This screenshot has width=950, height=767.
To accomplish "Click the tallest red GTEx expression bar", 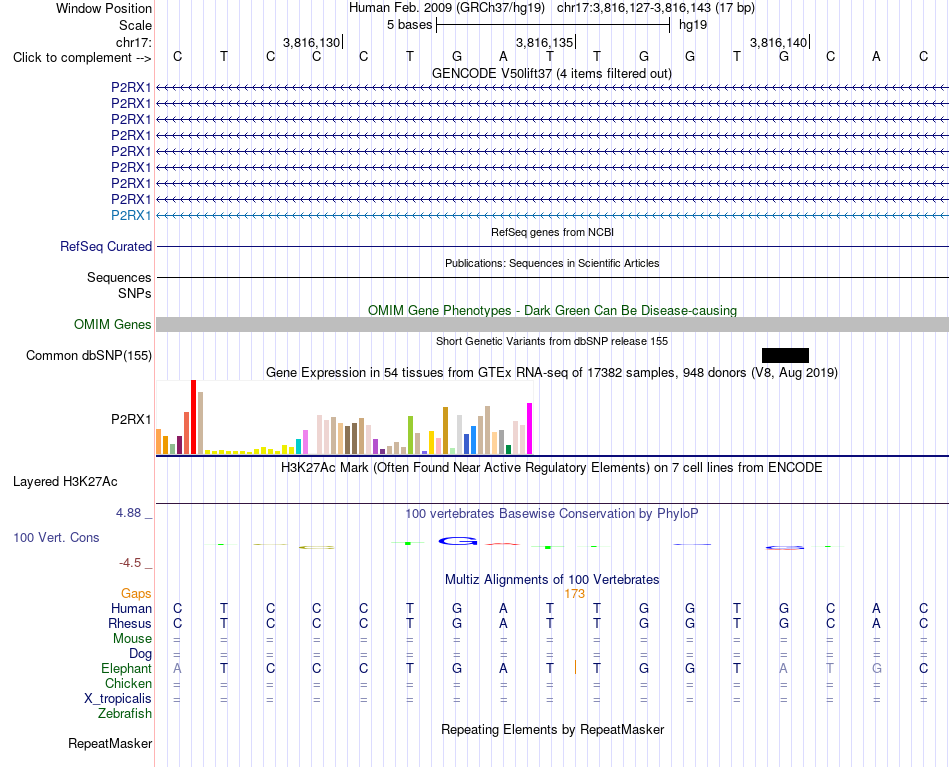I will click(194, 417).
